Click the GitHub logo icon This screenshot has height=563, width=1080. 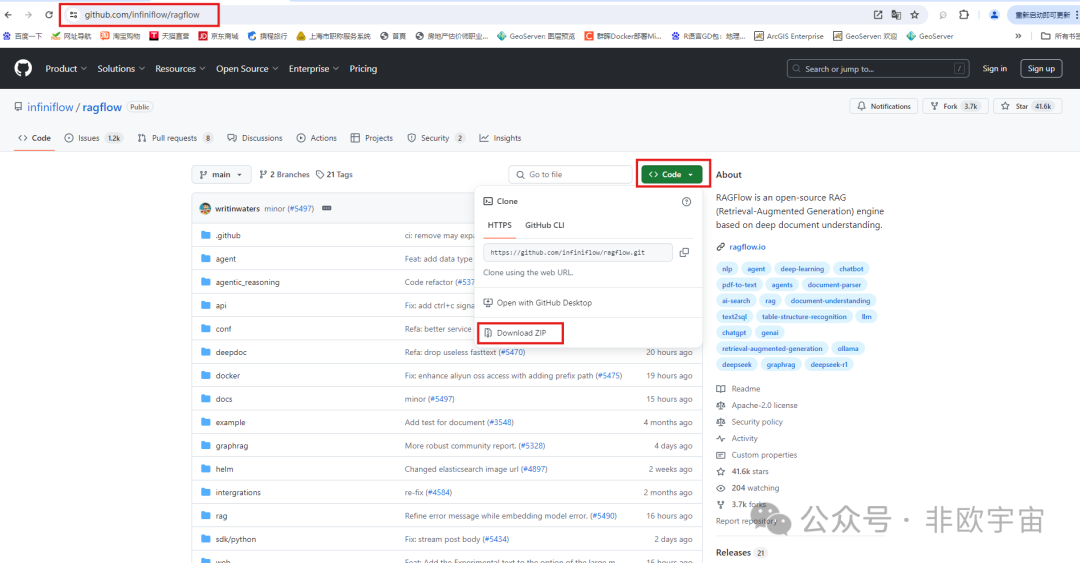(x=23, y=68)
